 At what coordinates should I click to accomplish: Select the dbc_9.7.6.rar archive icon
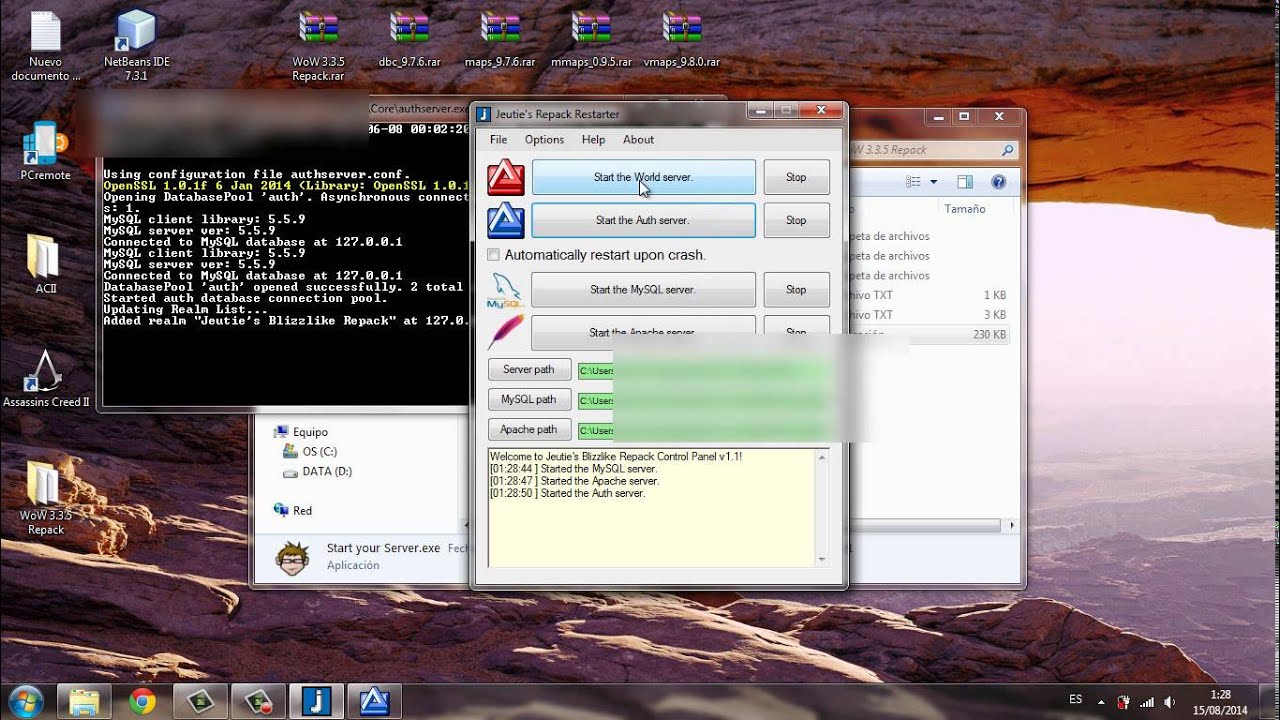tap(410, 40)
